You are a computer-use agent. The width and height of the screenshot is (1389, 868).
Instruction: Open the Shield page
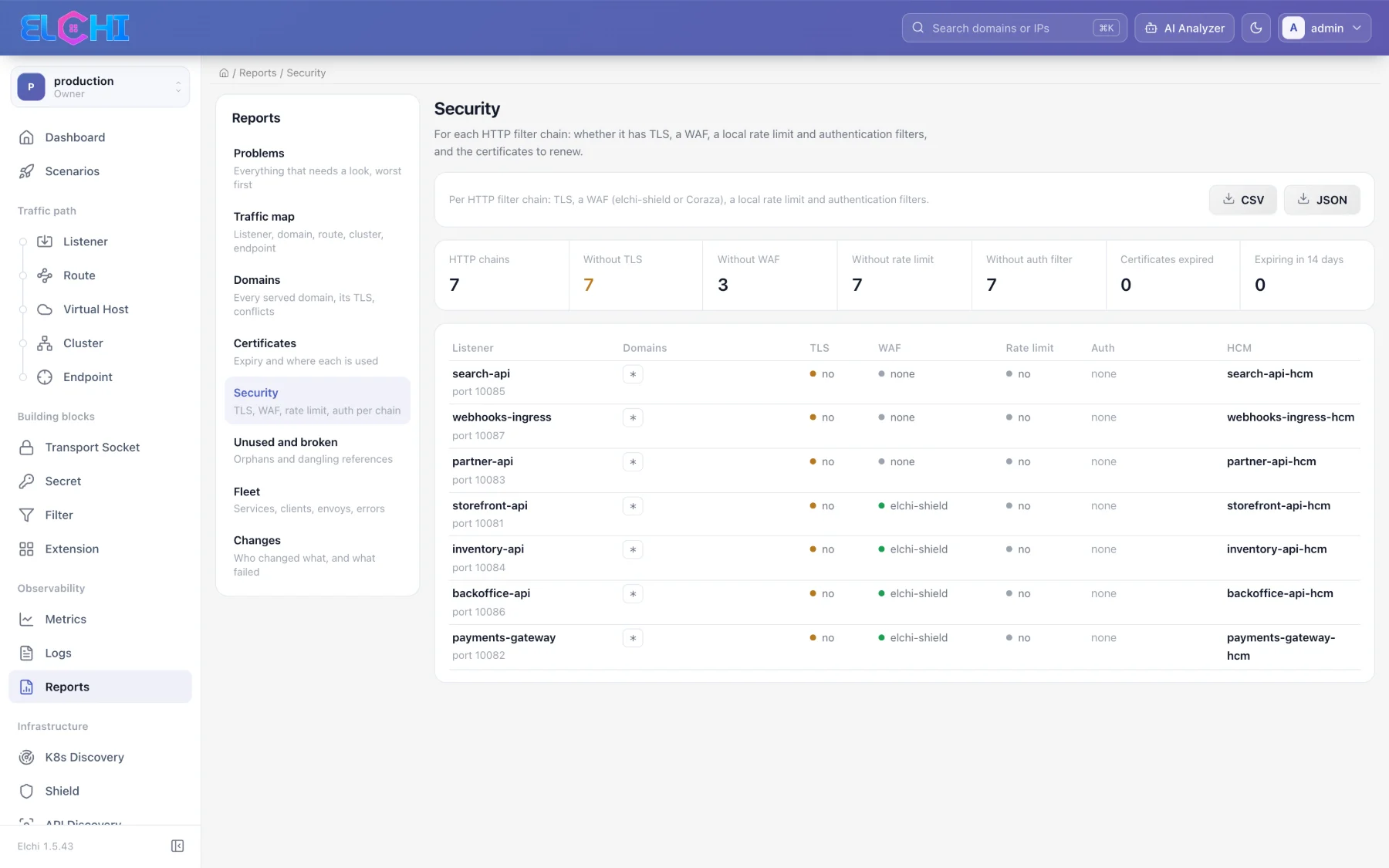pyautogui.click(x=100, y=791)
